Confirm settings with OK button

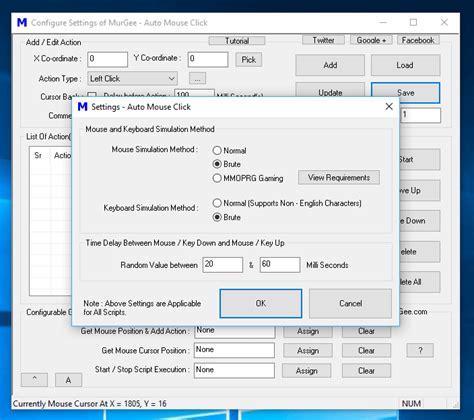click(x=261, y=303)
